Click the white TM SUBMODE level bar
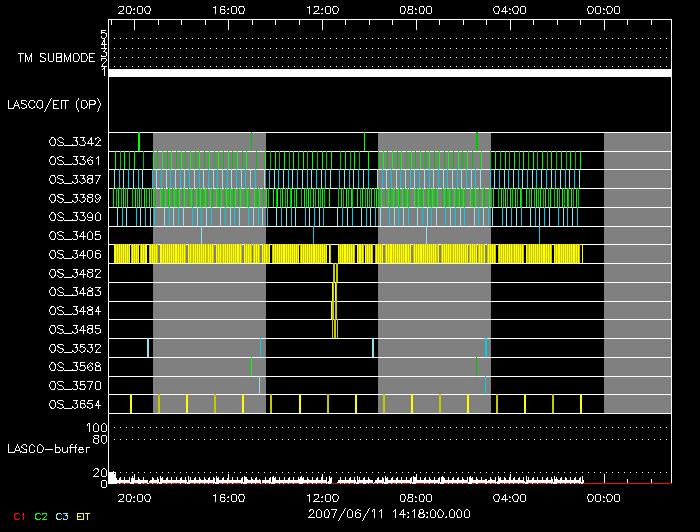The height and width of the screenshot is (532, 700). tap(389, 73)
